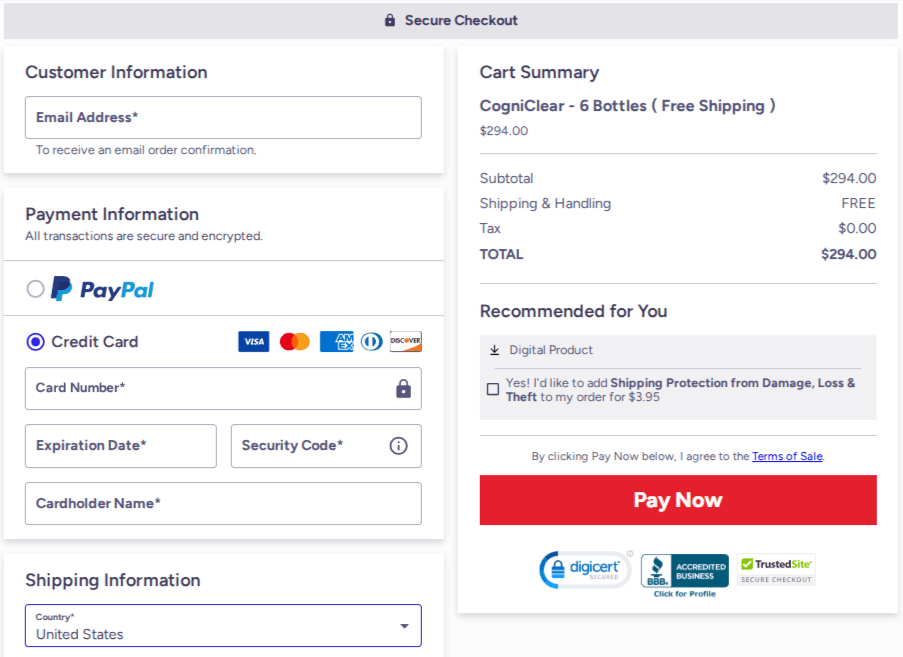Click the Visa card icon

[x=253, y=341]
